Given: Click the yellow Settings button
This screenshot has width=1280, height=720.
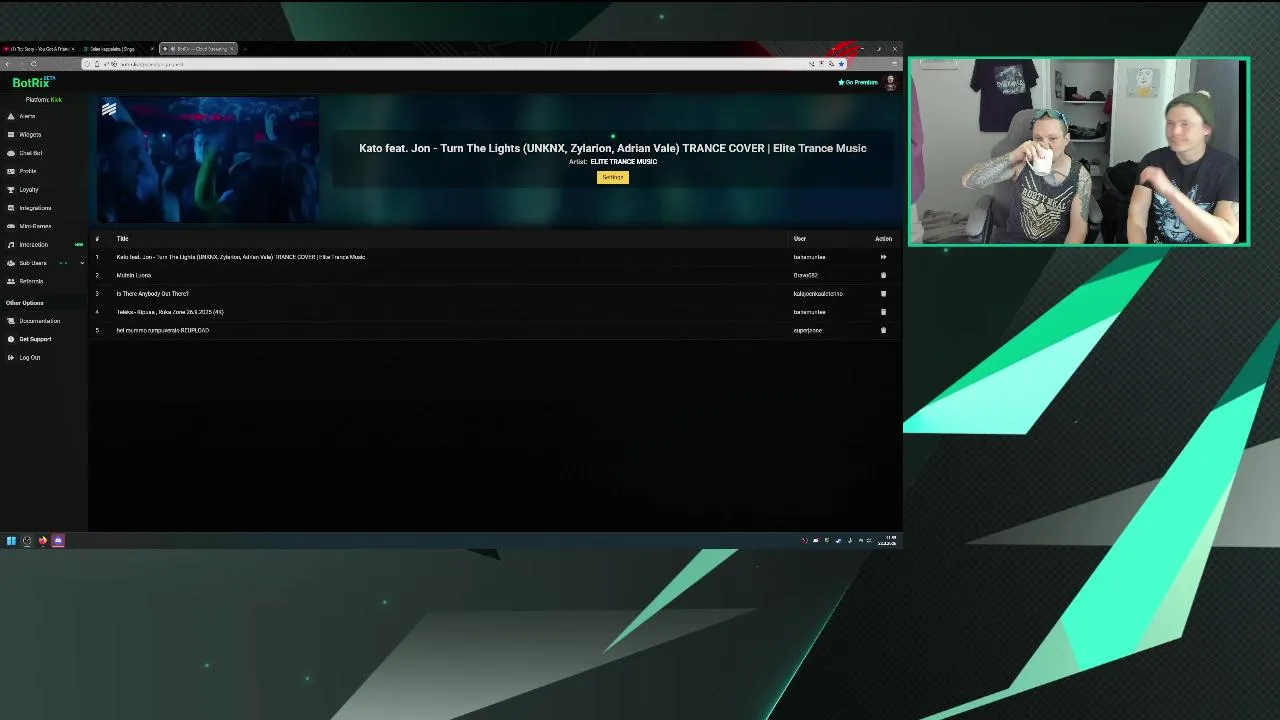Looking at the screenshot, I should click(x=613, y=177).
